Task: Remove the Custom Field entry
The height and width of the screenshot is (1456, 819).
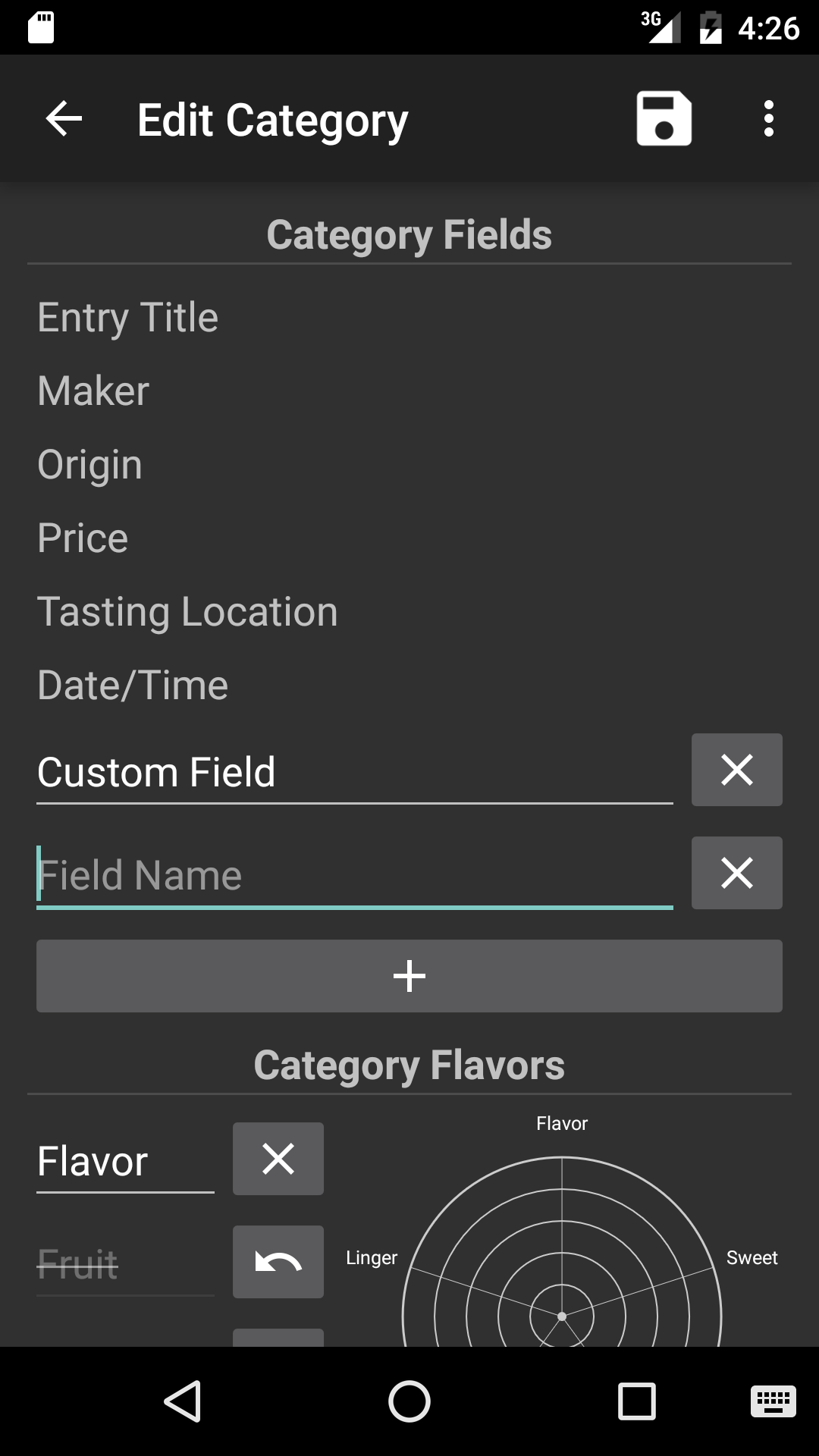Action: tap(736, 770)
